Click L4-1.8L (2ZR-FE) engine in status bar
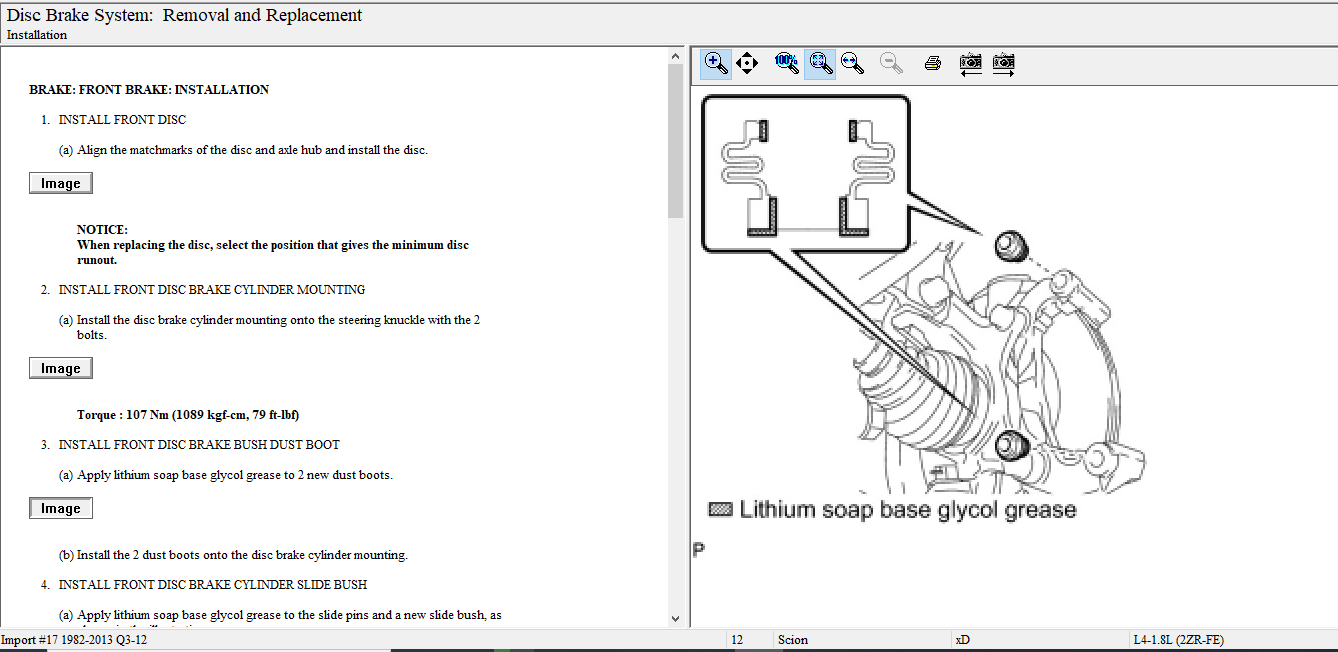 point(1178,640)
